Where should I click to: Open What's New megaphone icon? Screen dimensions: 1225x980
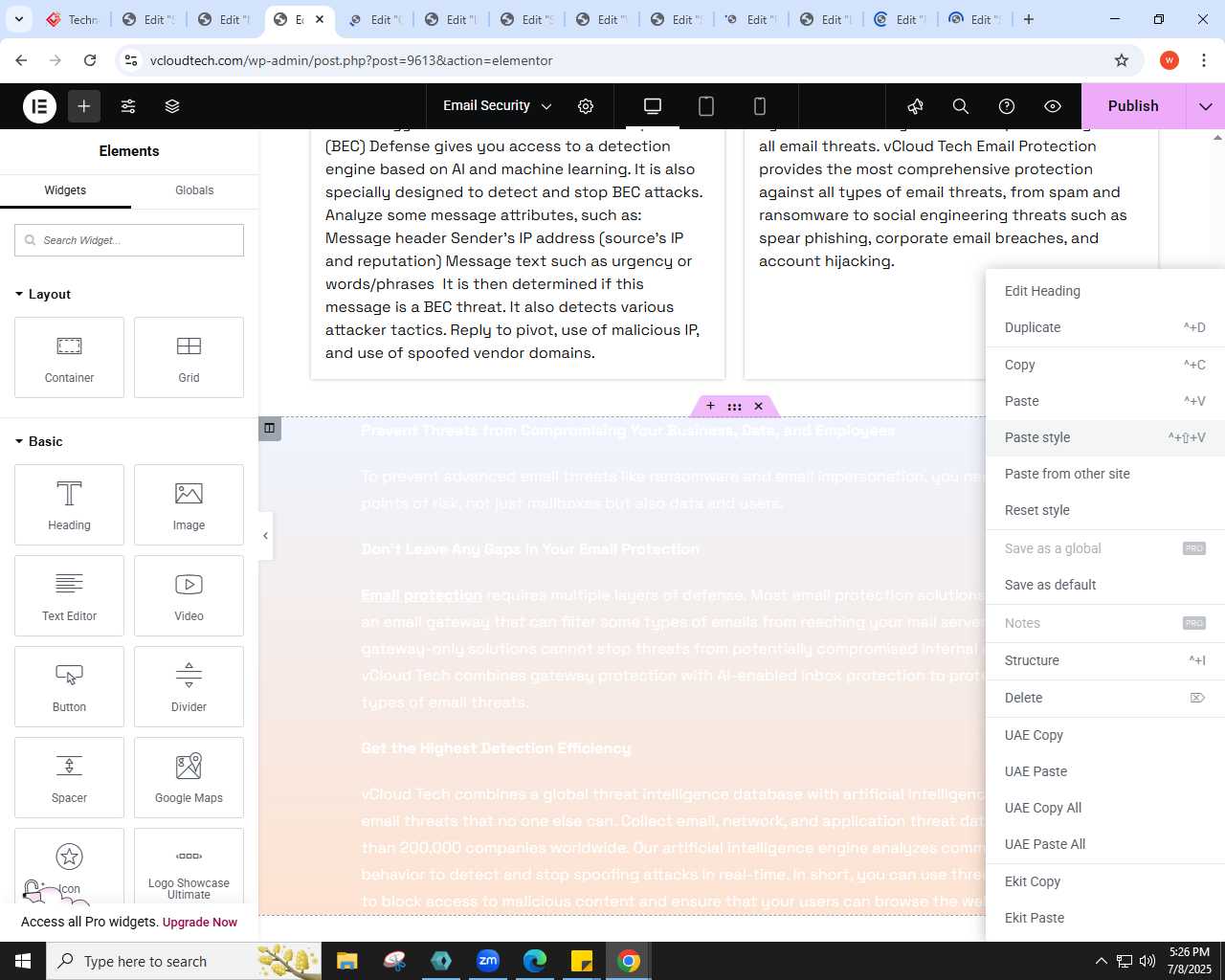coord(915,106)
